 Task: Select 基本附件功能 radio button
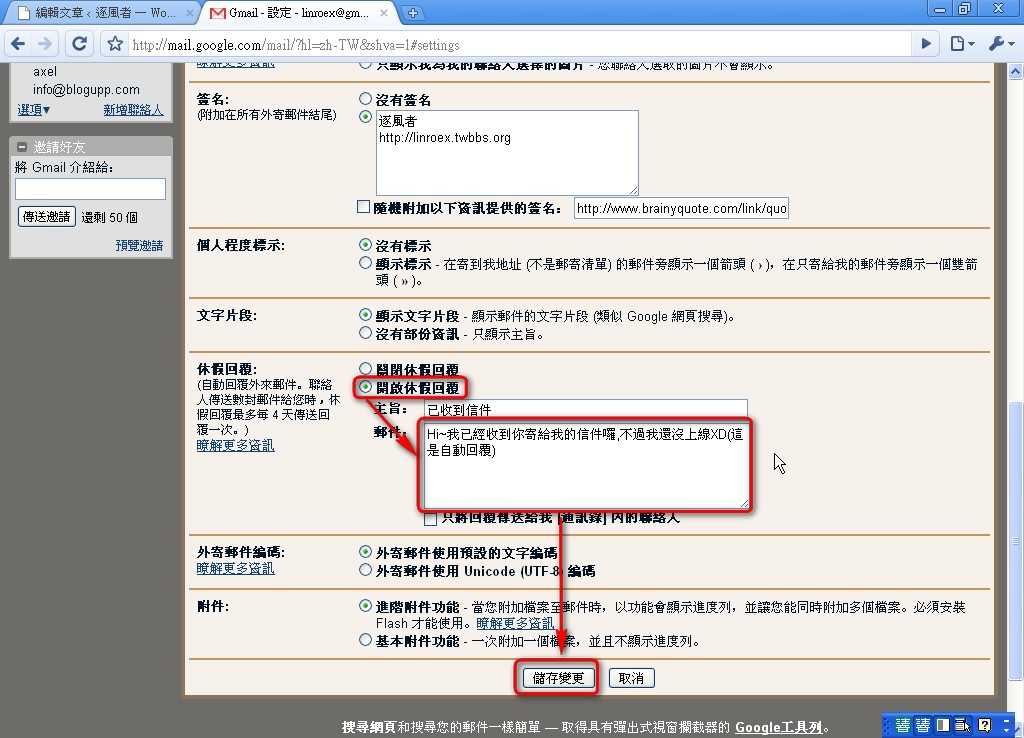[x=365, y=640]
